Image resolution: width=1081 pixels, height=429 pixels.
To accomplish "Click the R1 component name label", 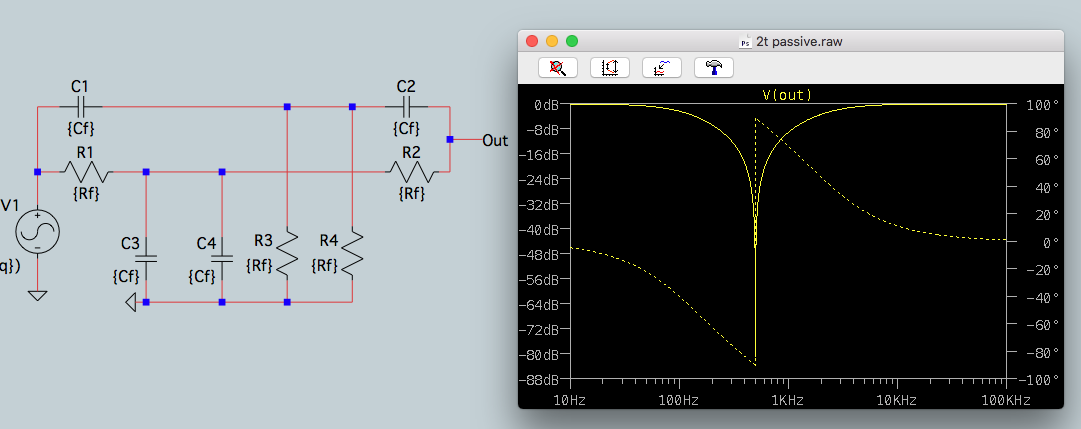I will [85, 152].
